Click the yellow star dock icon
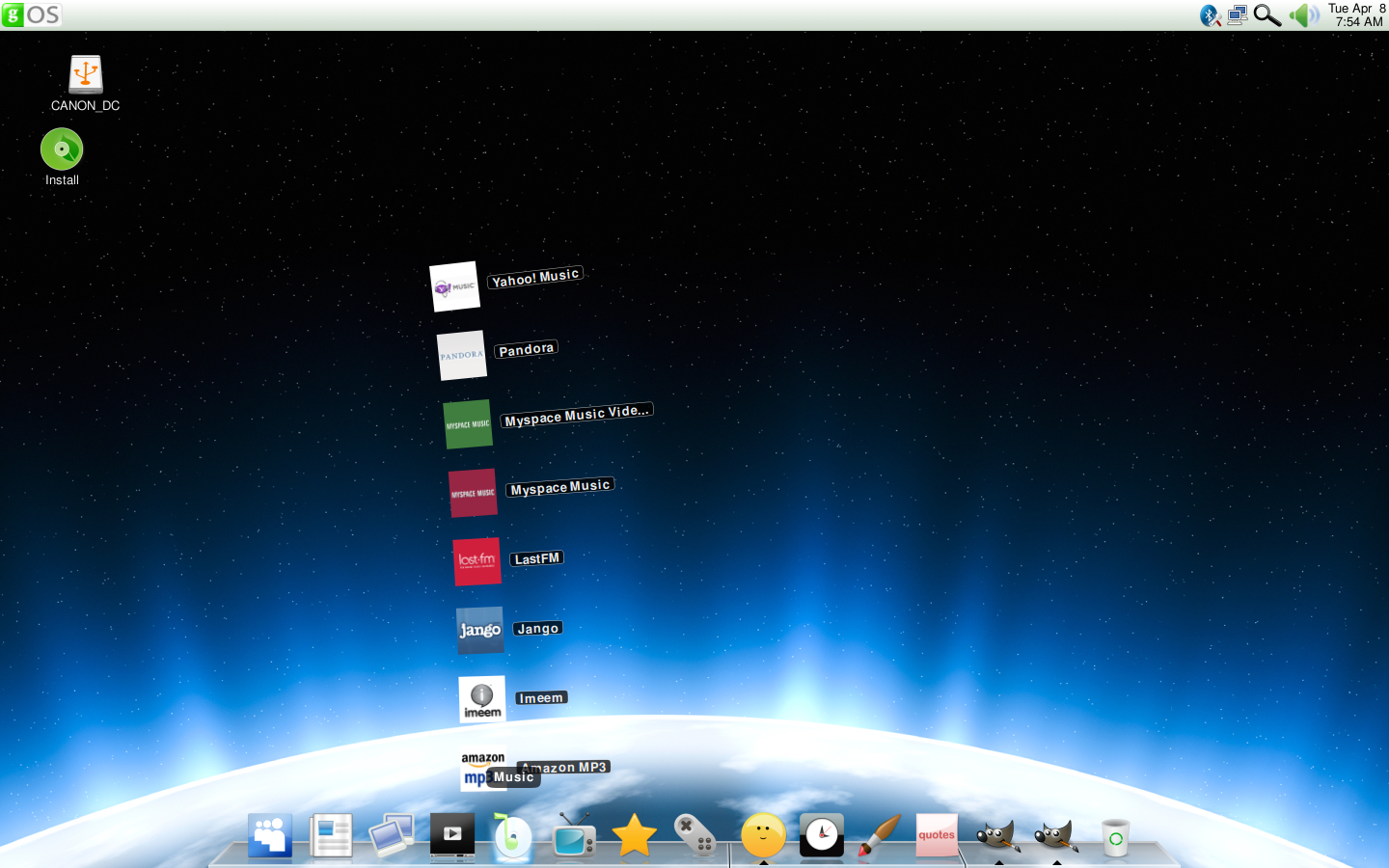The image size is (1389, 868). (634, 835)
